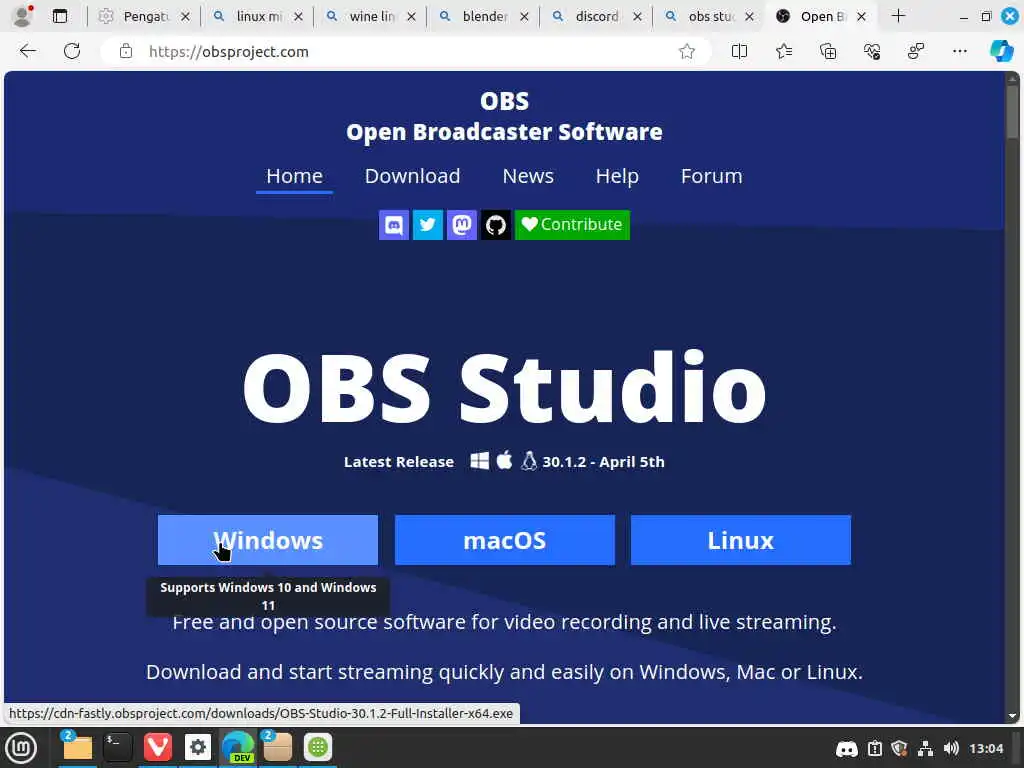Open the OBS Discord icon link

(394, 225)
